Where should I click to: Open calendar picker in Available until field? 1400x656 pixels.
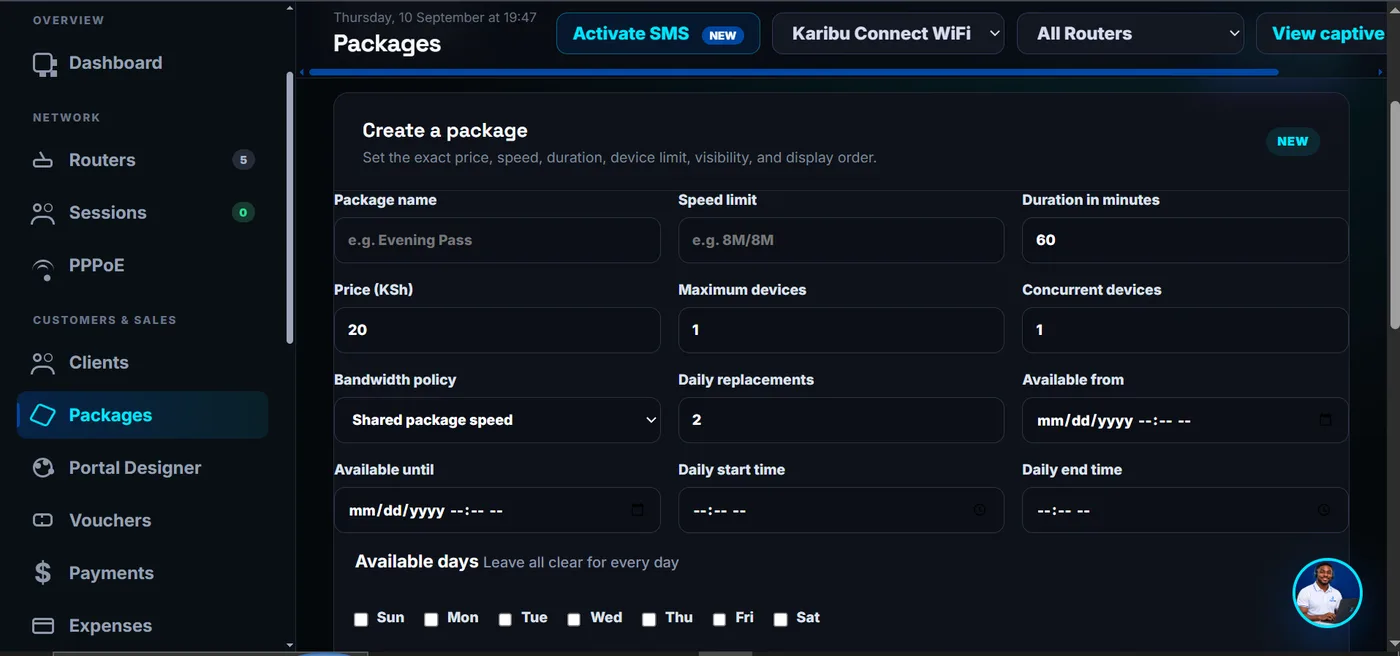637,510
